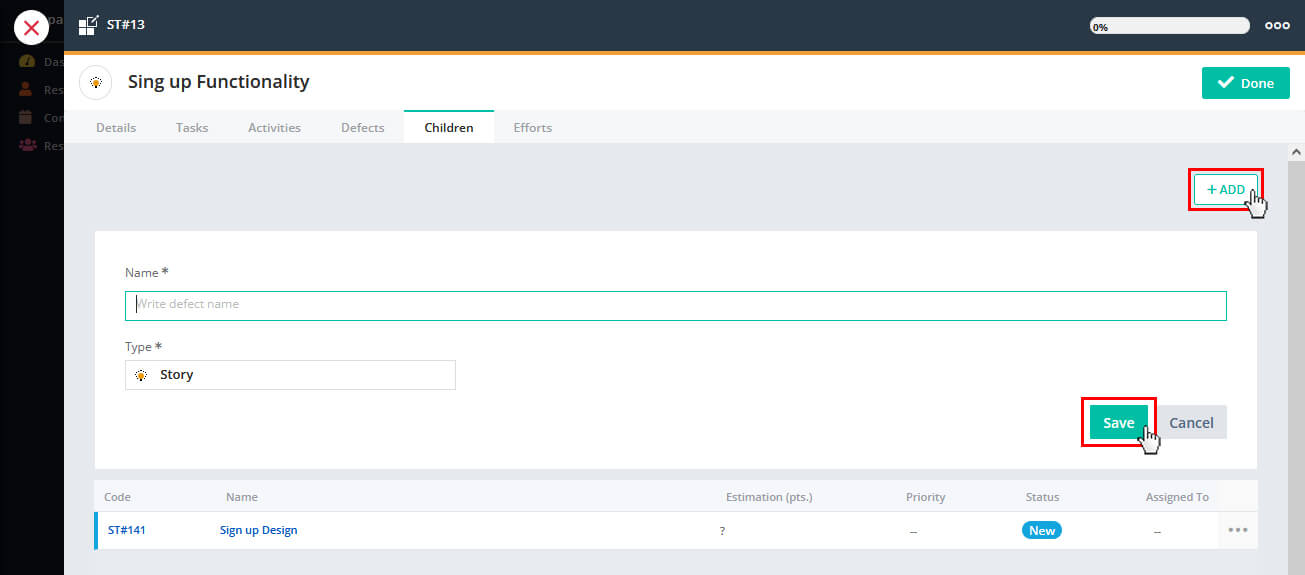
Task: Click the lightbulb icon beside story title
Action: point(96,82)
